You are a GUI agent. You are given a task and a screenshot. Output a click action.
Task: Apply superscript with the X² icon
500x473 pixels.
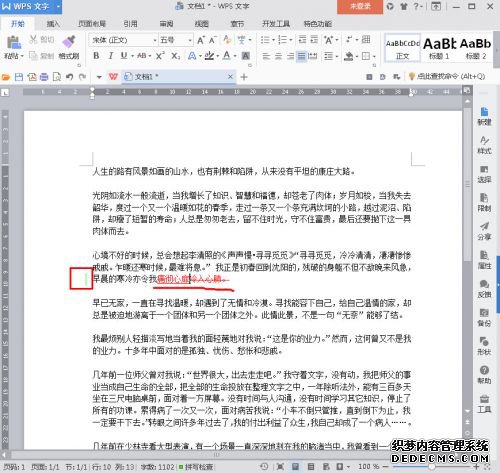(x=160, y=56)
